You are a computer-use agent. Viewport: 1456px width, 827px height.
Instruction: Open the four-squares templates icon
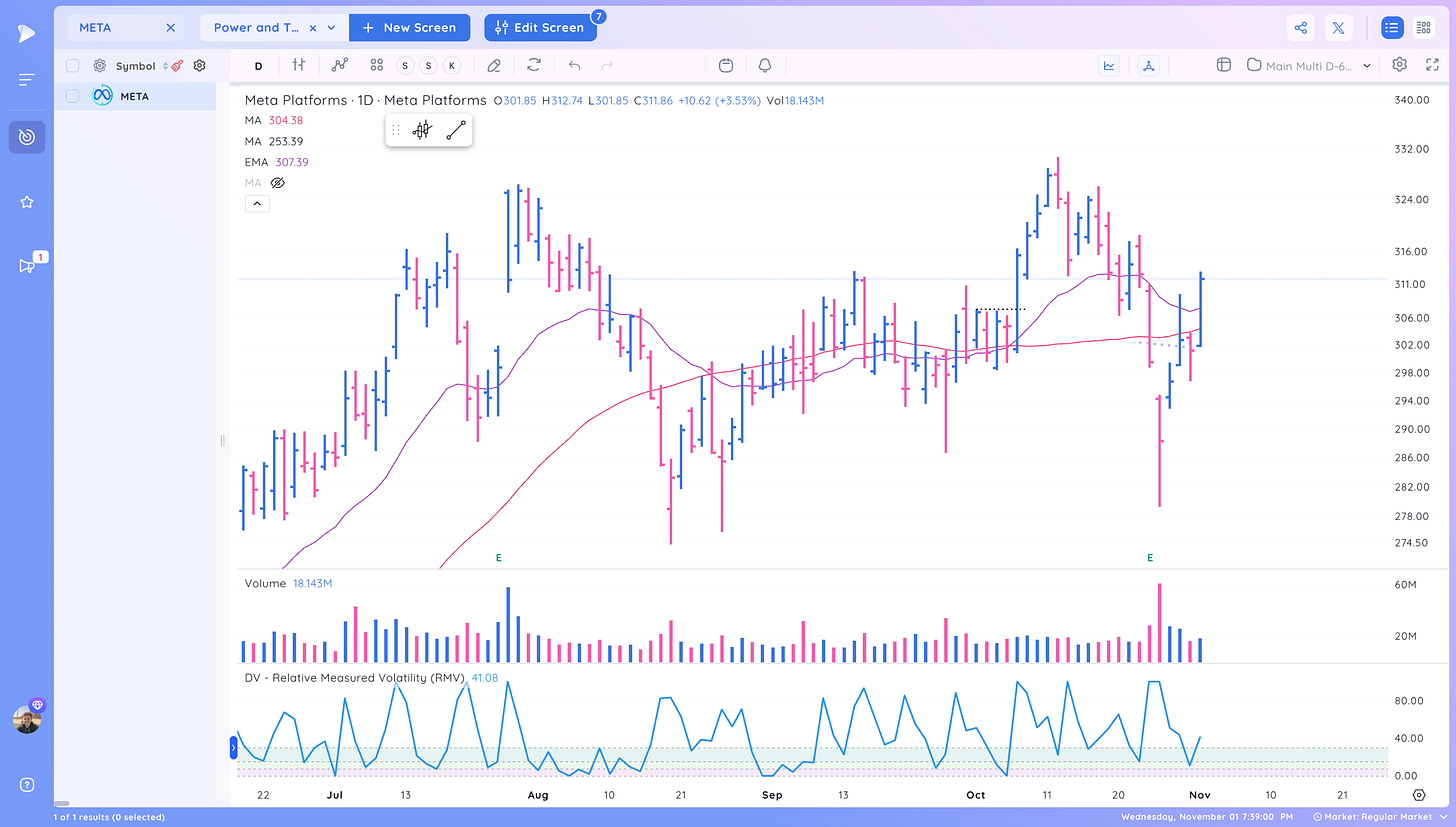(376, 65)
